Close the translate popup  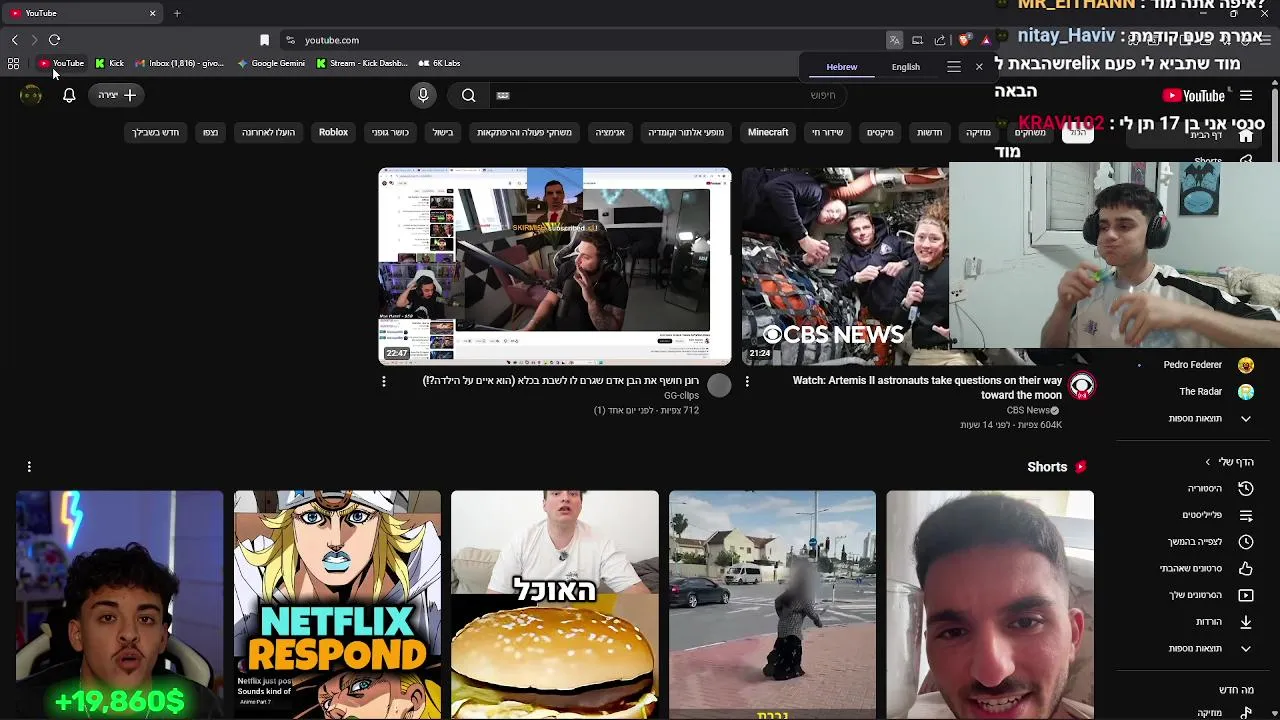click(x=979, y=67)
